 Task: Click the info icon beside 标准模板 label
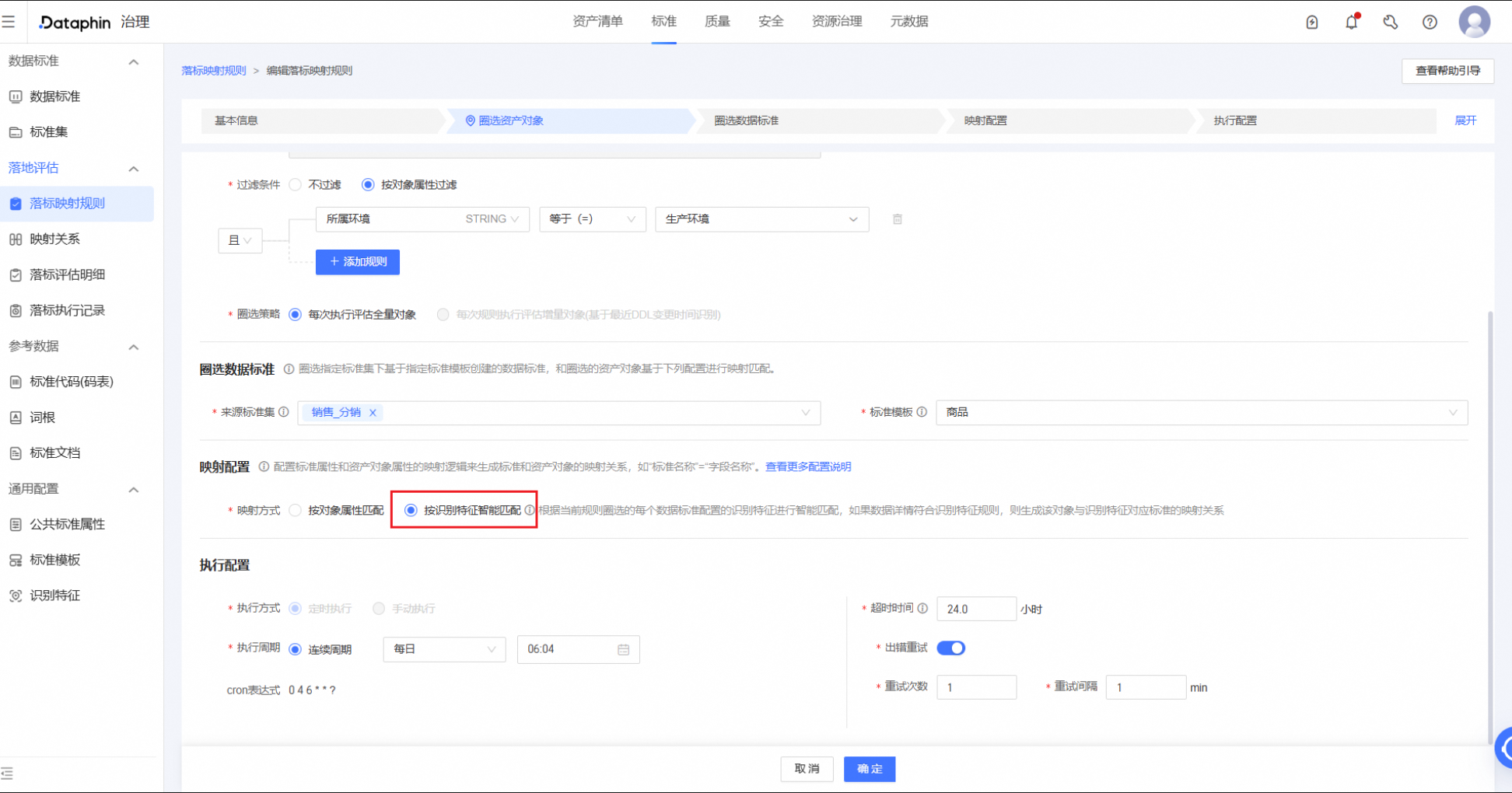[922, 412]
